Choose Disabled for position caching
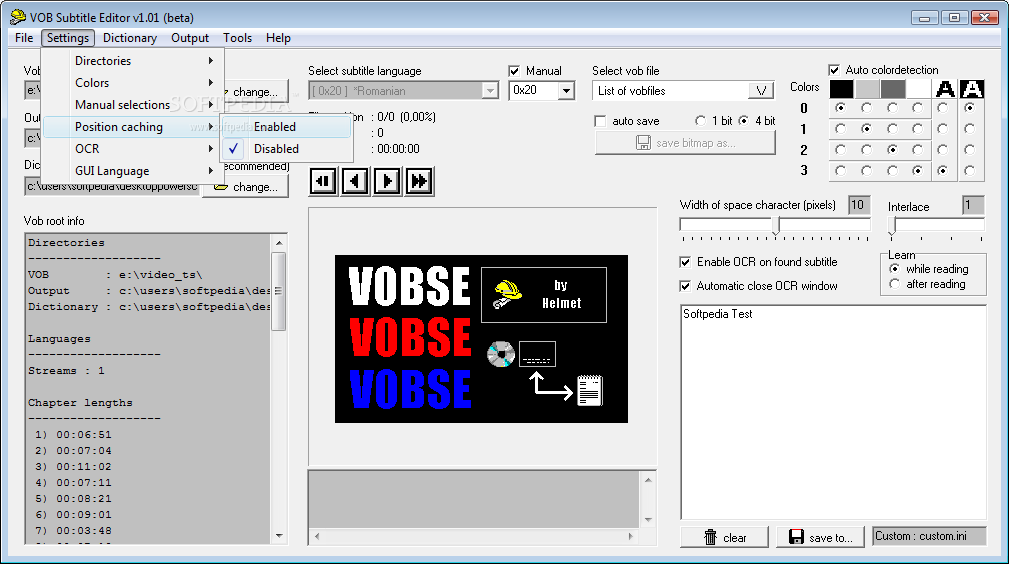The width and height of the screenshot is (1009, 564). click(x=287, y=149)
